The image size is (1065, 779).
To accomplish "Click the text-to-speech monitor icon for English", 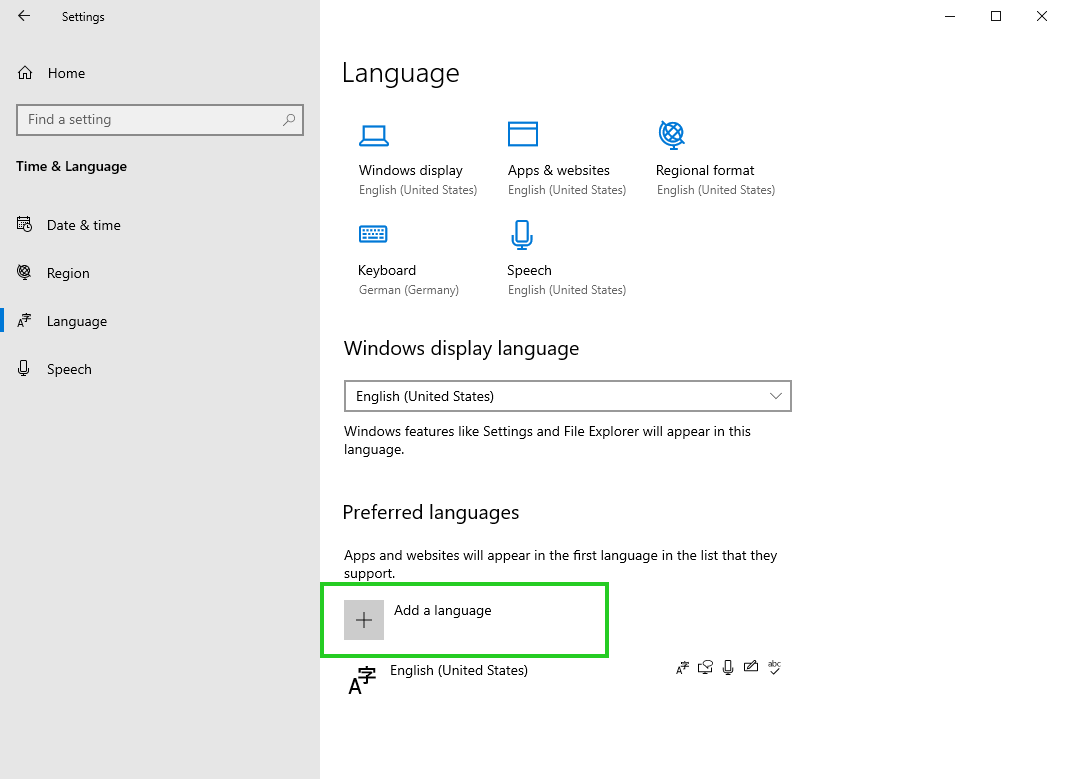I will pos(706,667).
